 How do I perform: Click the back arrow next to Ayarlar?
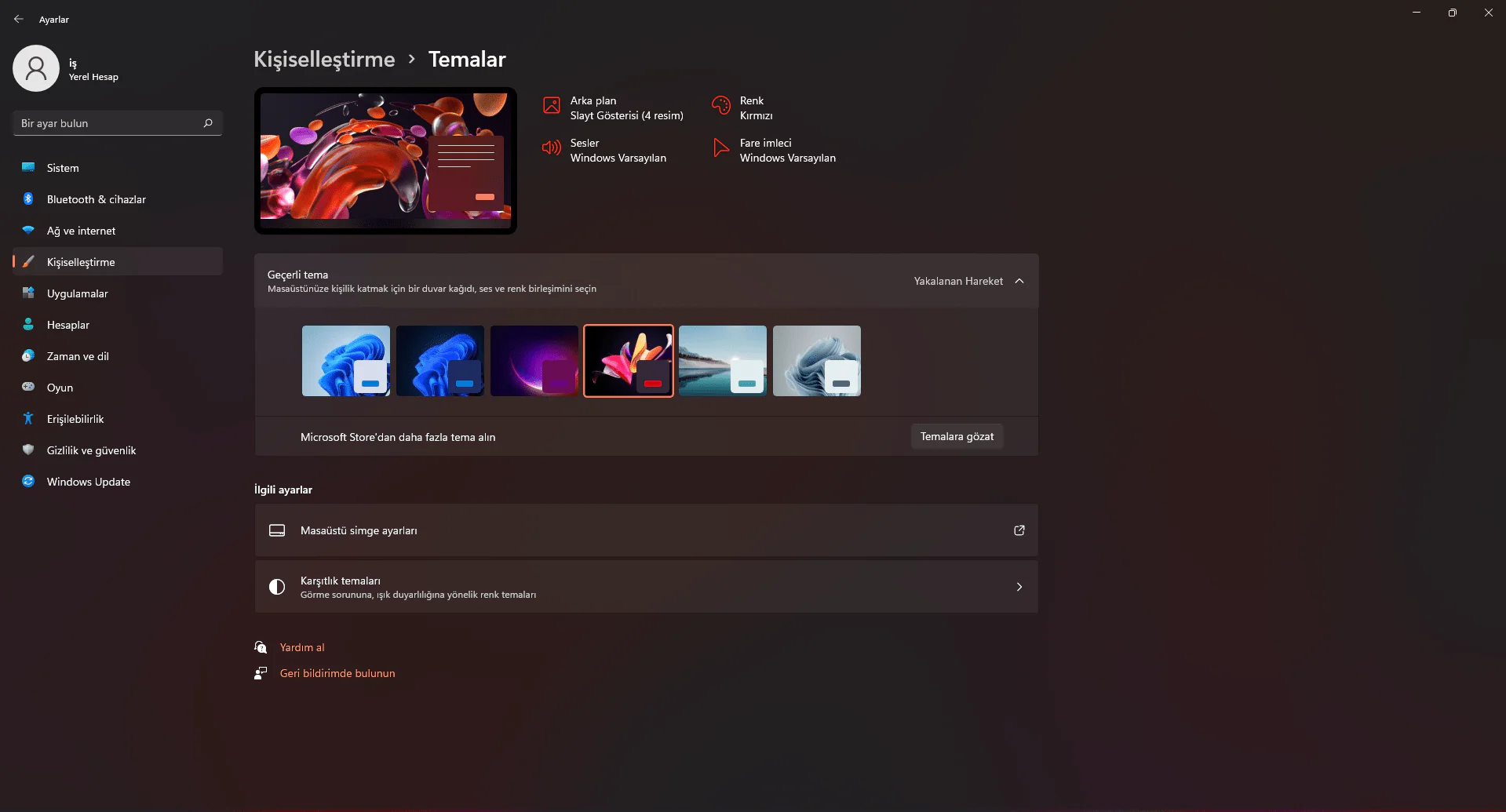[x=19, y=18]
